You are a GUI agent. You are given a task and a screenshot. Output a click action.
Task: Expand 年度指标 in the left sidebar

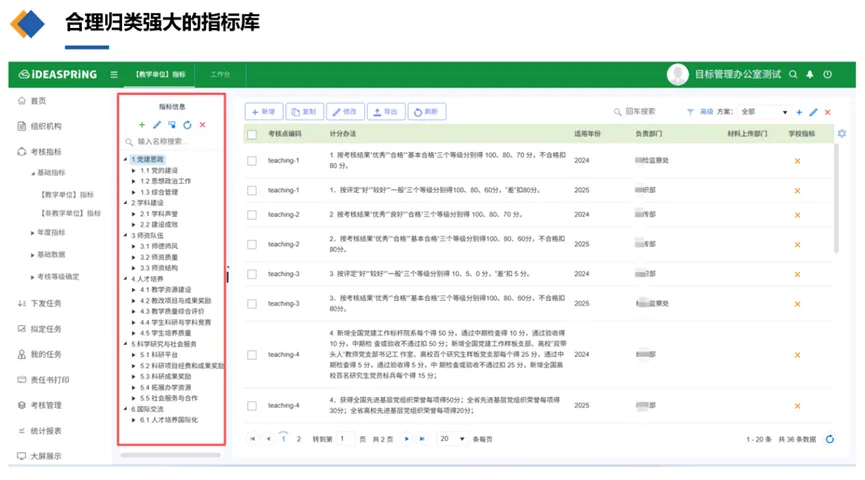33,233
